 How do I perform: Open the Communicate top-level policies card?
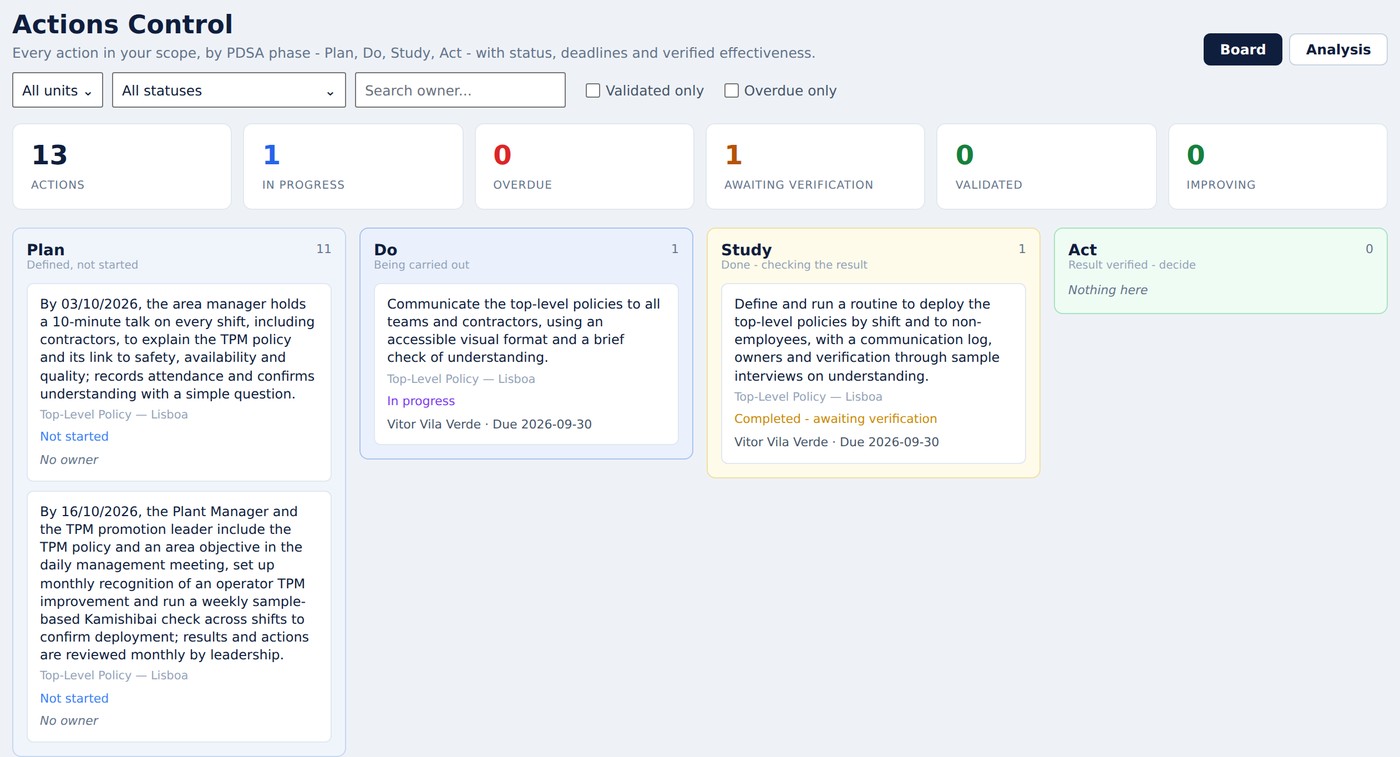(x=526, y=364)
